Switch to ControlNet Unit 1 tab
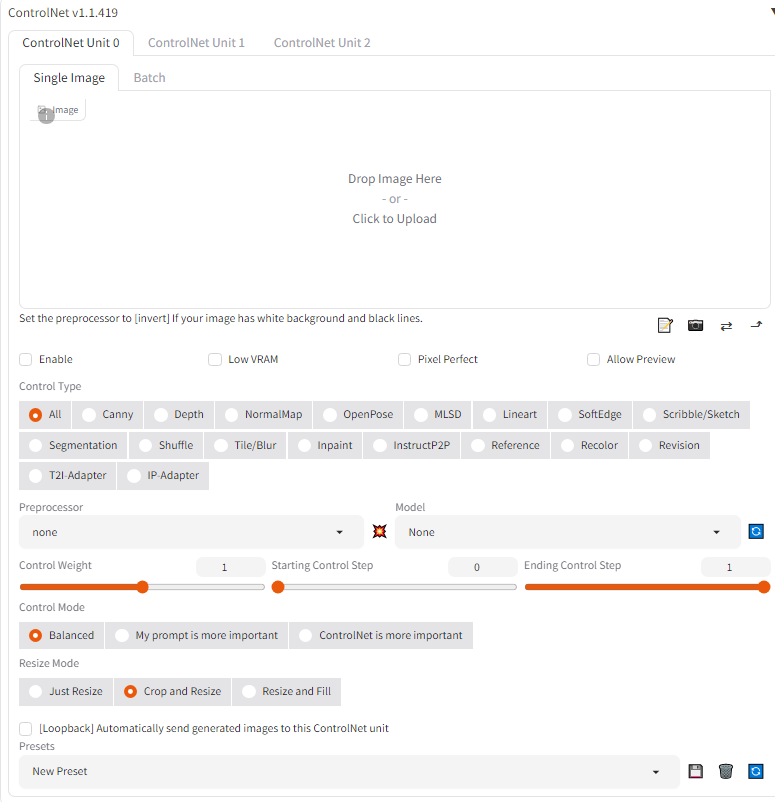Viewport: 775px width, 802px height. pos(196,43)
